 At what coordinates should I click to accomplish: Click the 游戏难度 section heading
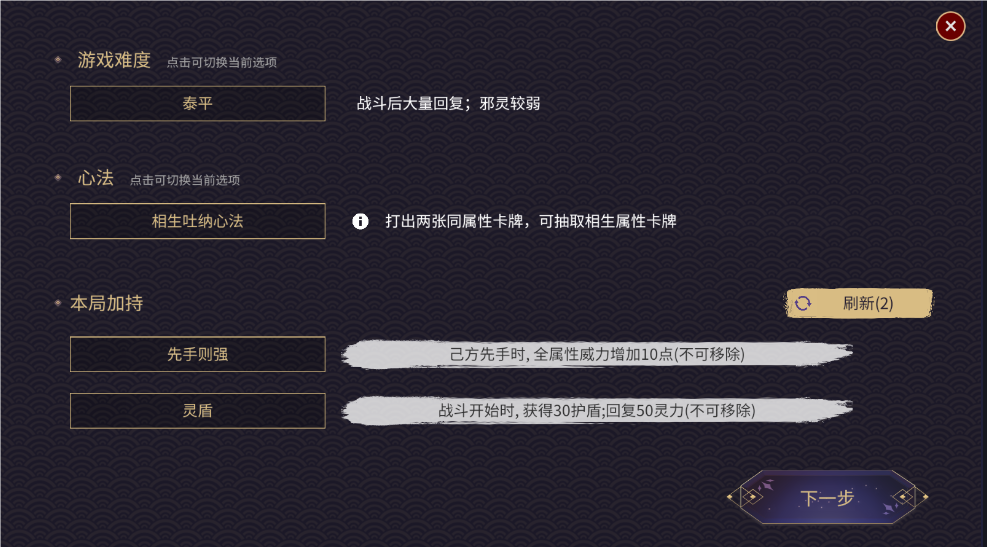click(114, 60)
